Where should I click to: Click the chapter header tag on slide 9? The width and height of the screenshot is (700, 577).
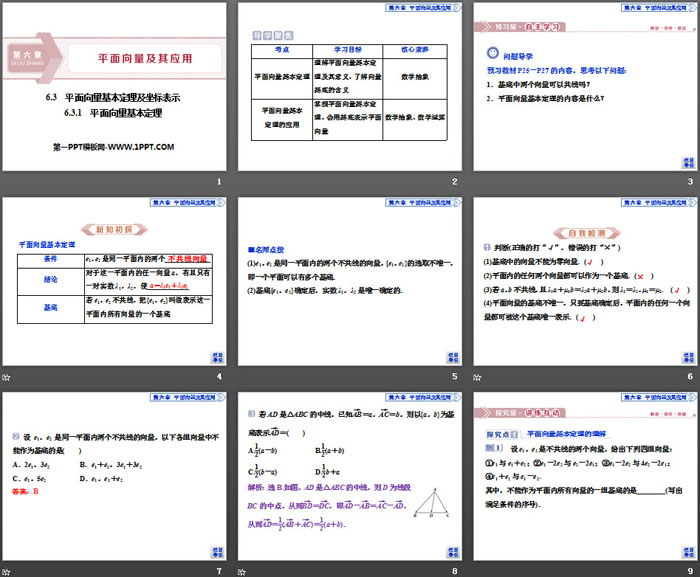click(x=658, y=397)
